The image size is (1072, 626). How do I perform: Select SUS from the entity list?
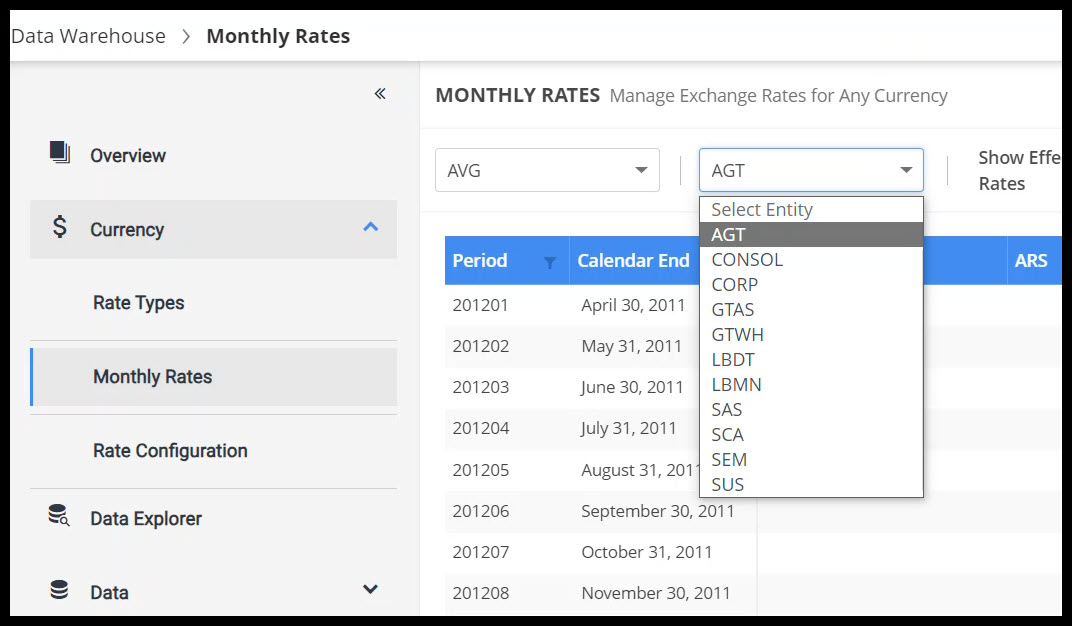(x=727, y=485)
